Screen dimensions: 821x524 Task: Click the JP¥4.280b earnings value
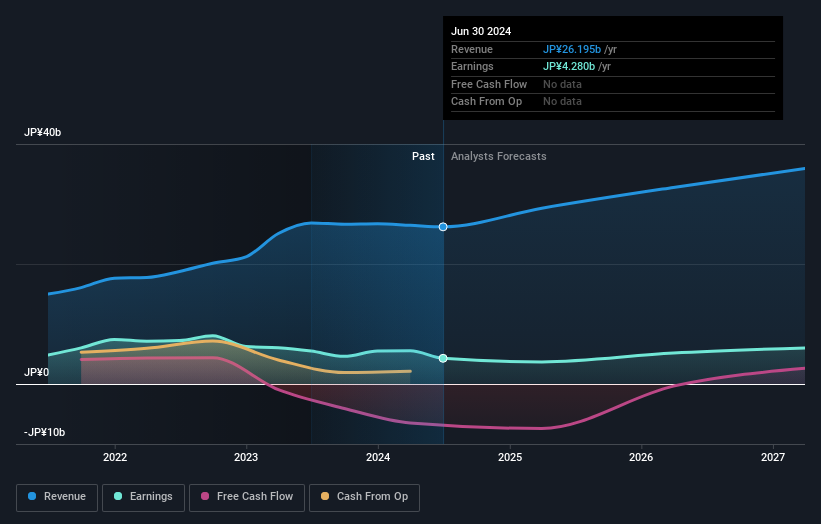click(569, 66)
